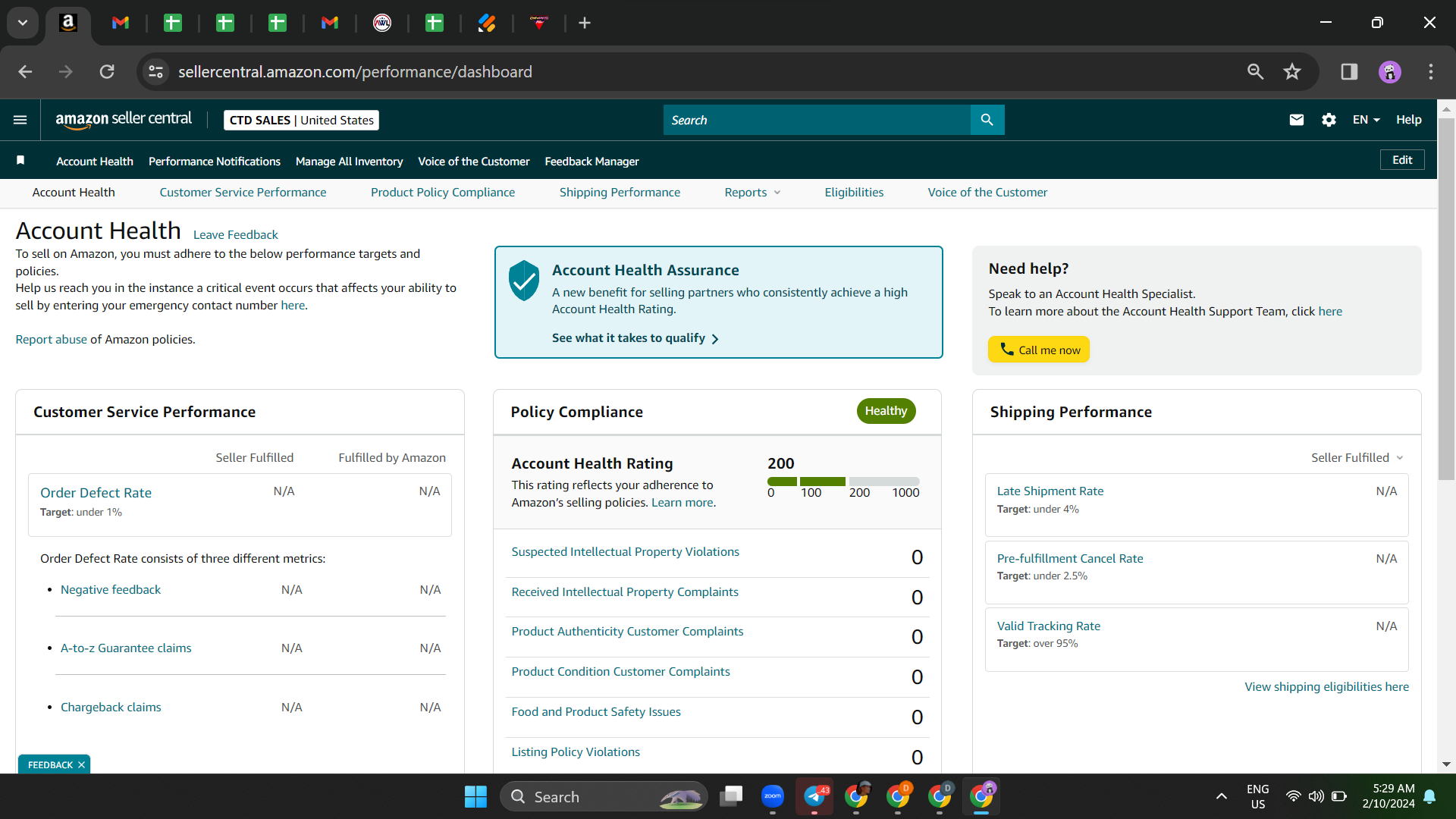
Task: Open Suspected Intellectual Property Violations
Action: point(625,552)
